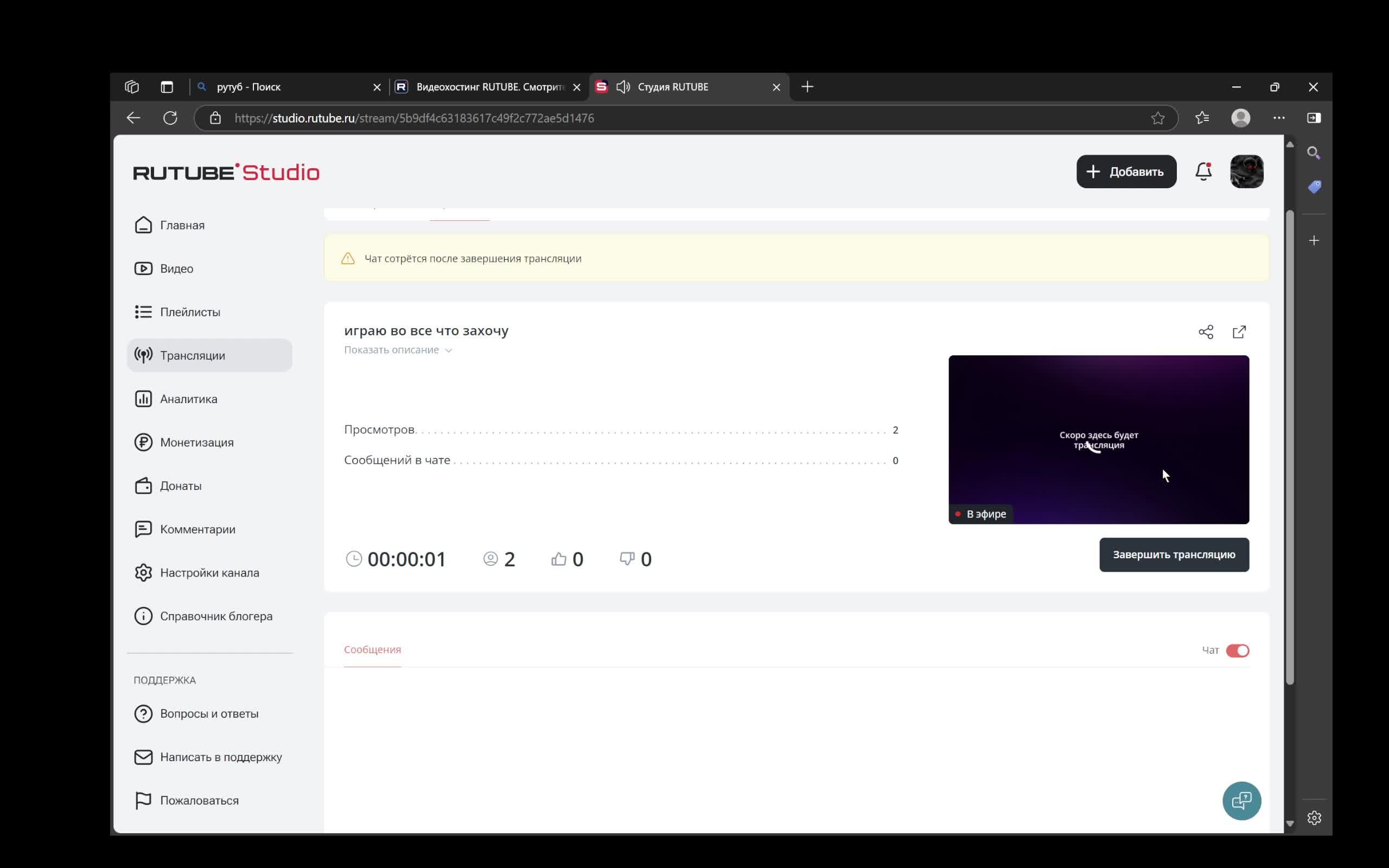Select the Сообщения tab
The height and width of the screenshot is (868, 1389).
point(373,650)
